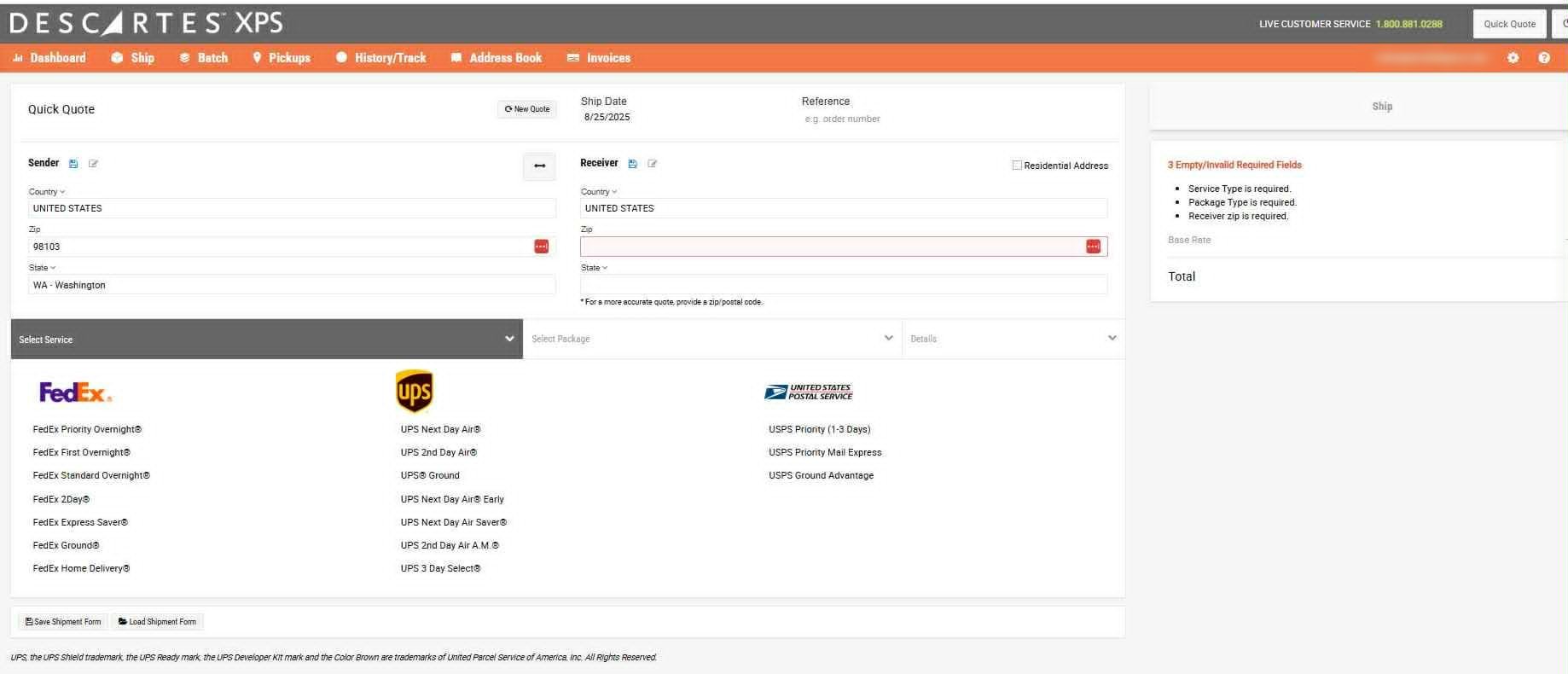Select UPS 3 Day Select service
The height and width of the screenshot is (674, 1568).
pos(440,568)
